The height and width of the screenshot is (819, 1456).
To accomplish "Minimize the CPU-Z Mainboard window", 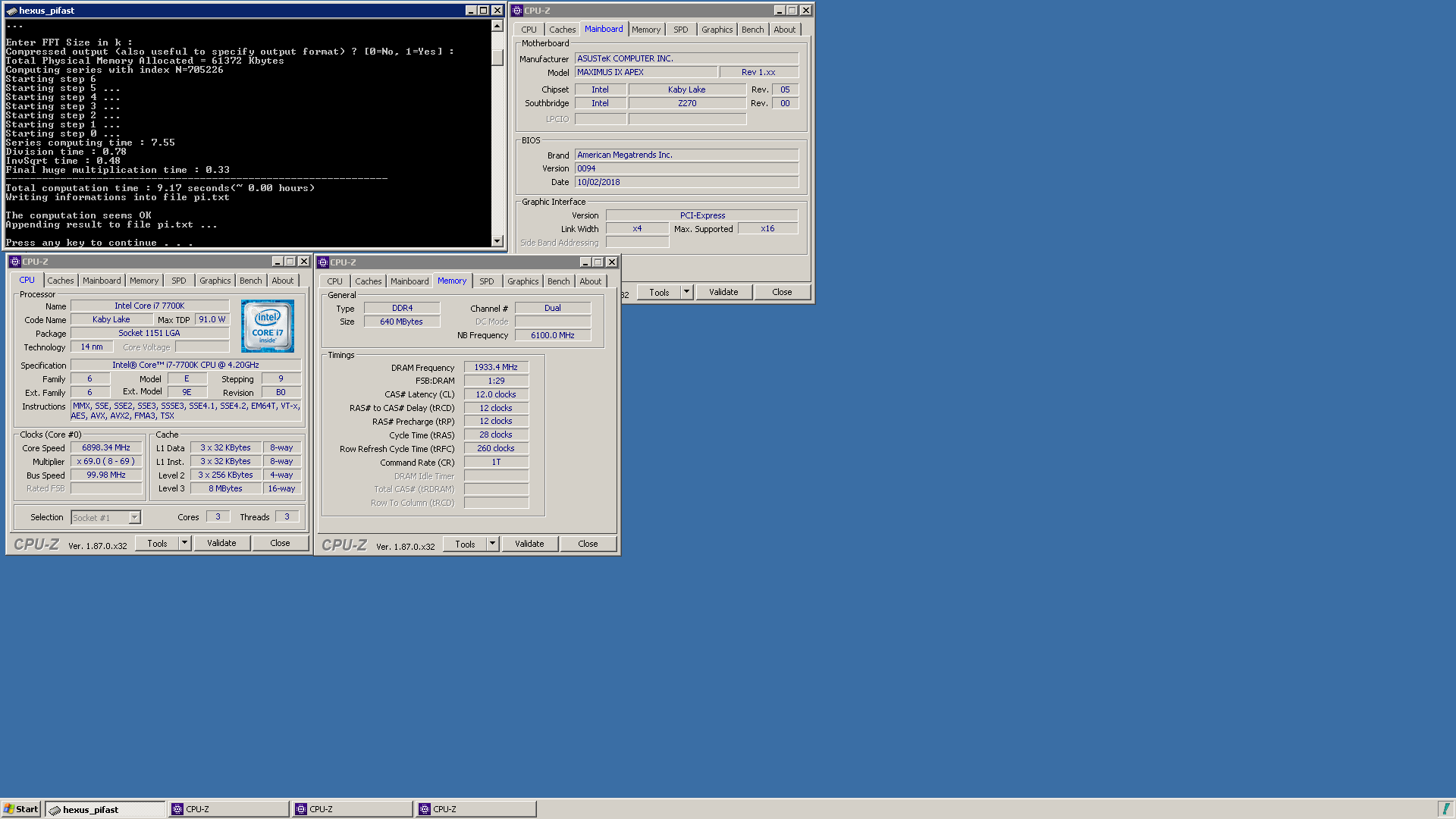I will tap(779, 11).
